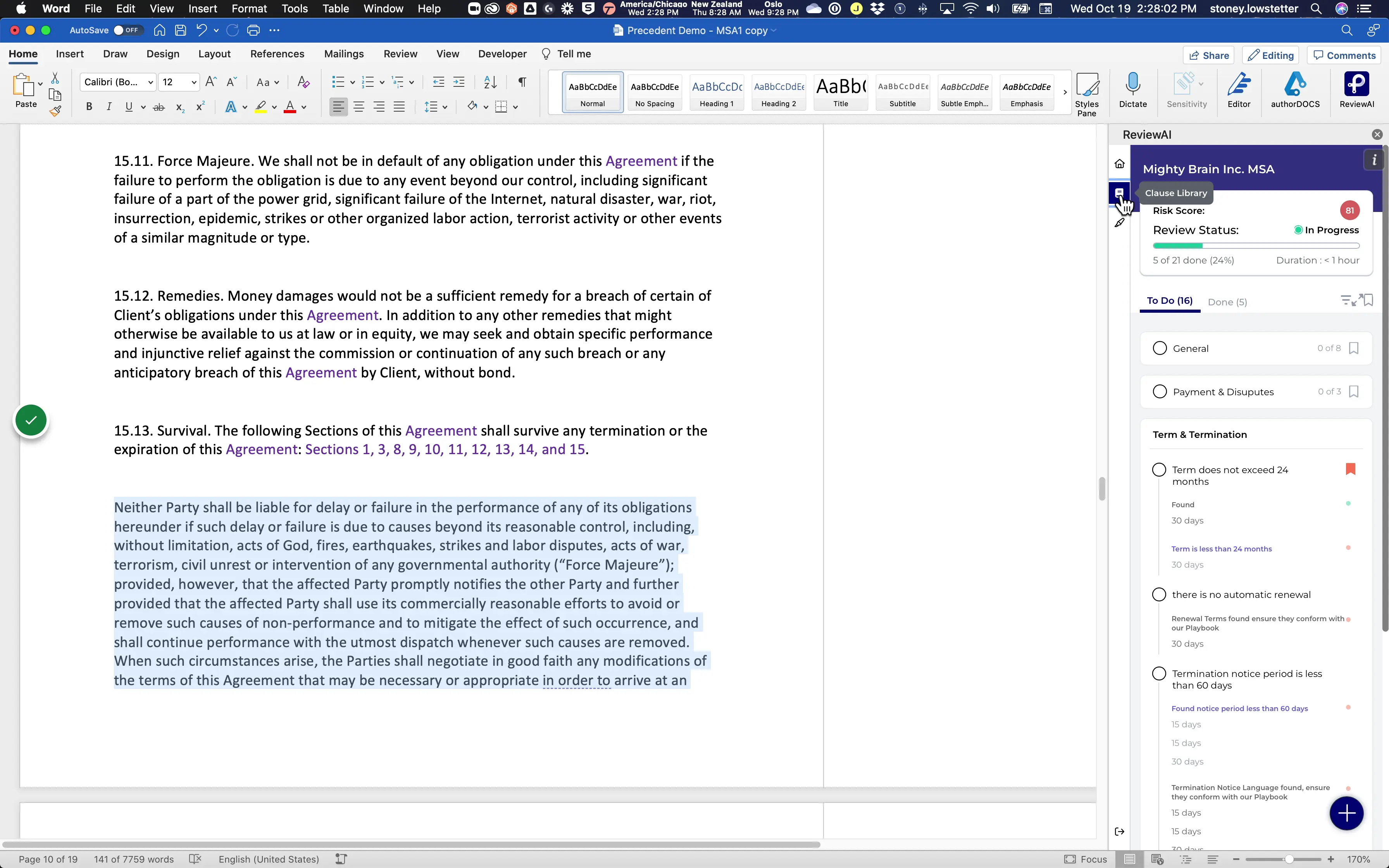Switch to the References ribbon tab
1389x868 pixels.
[x=277, y=54]
